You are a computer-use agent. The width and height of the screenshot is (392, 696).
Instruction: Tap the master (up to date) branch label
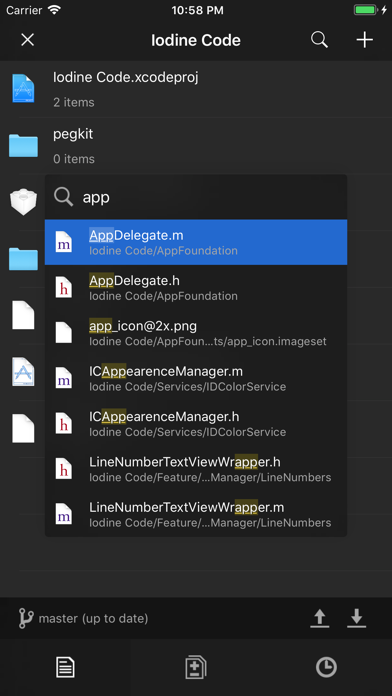pos(93,618)
